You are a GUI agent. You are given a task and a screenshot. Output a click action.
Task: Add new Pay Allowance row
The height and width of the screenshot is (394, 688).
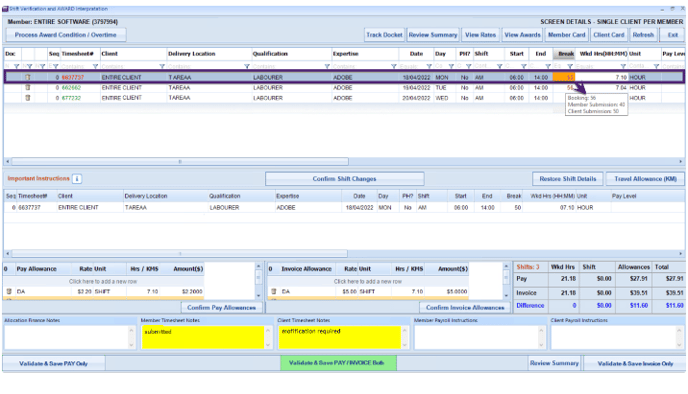[103, 281]
